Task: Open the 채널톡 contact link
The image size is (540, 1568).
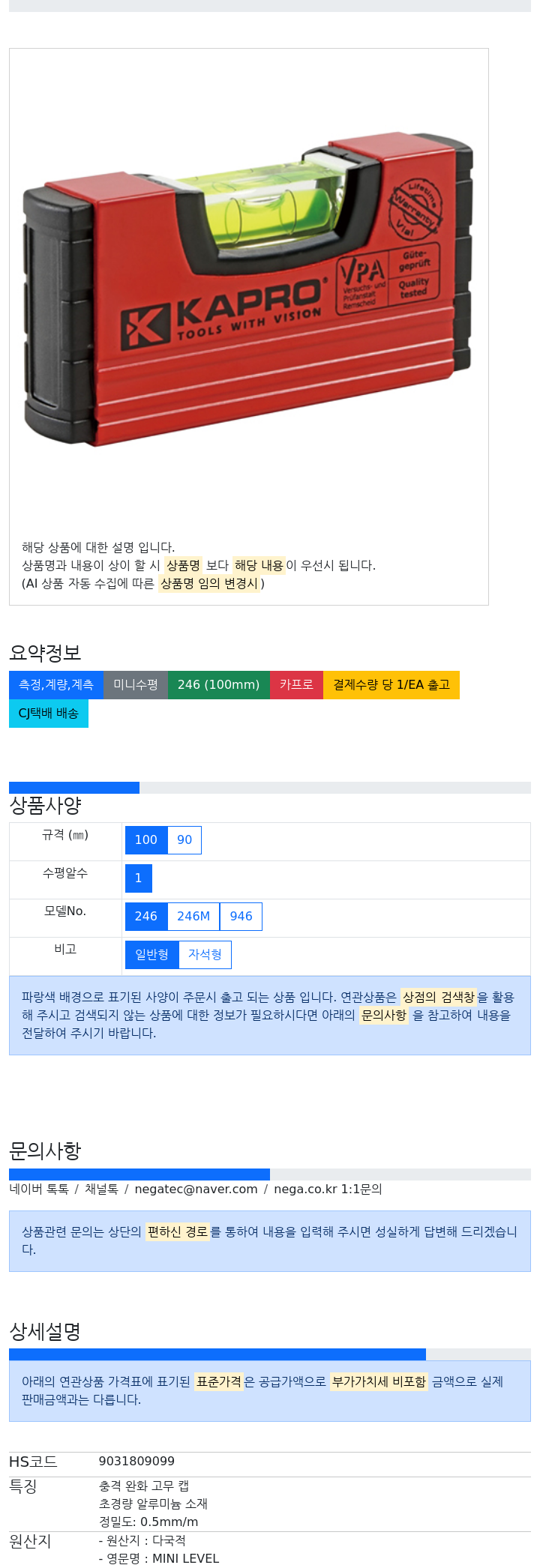Action: (101, 1189)
